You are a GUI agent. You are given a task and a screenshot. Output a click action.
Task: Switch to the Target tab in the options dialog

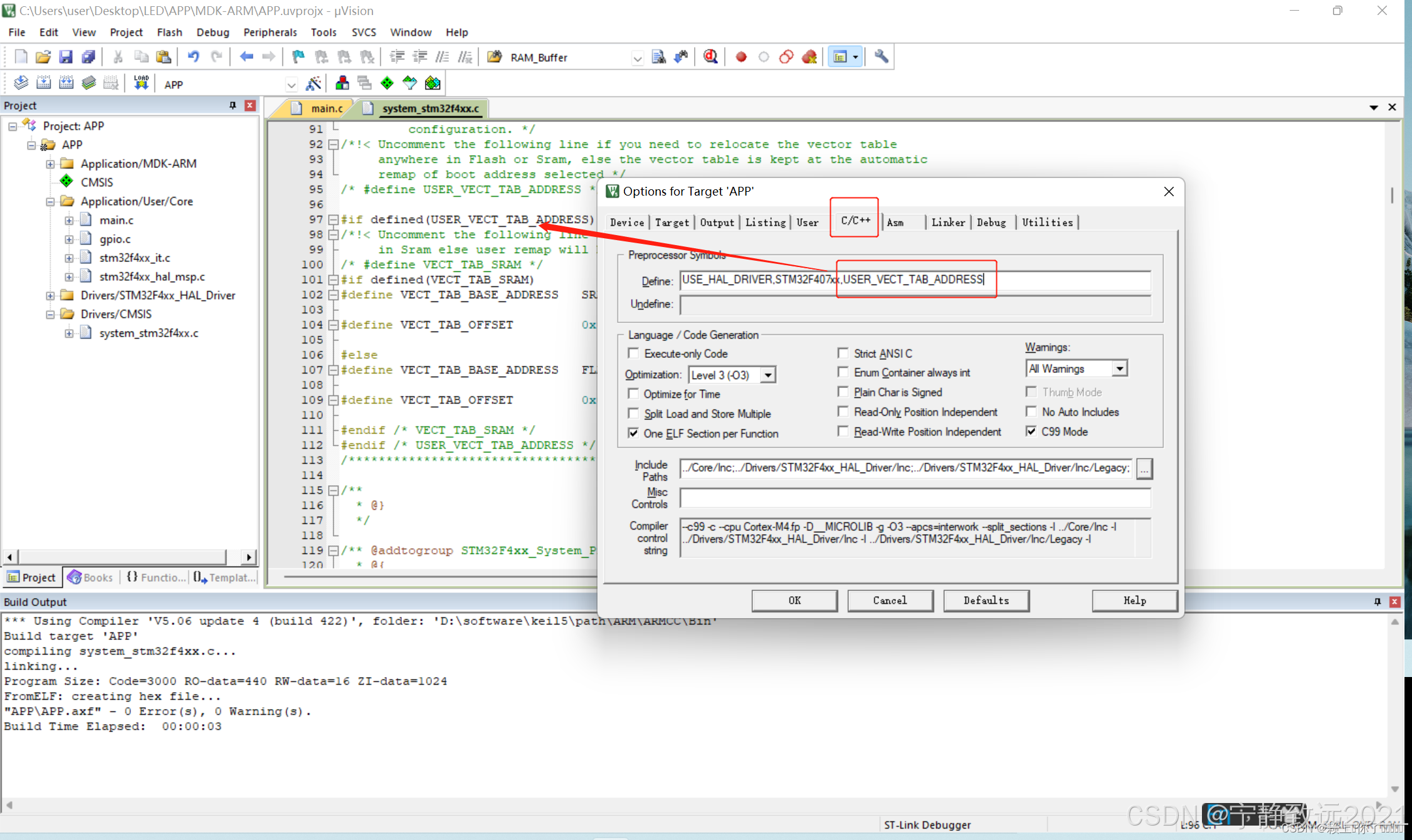click(x=672, y=222)
